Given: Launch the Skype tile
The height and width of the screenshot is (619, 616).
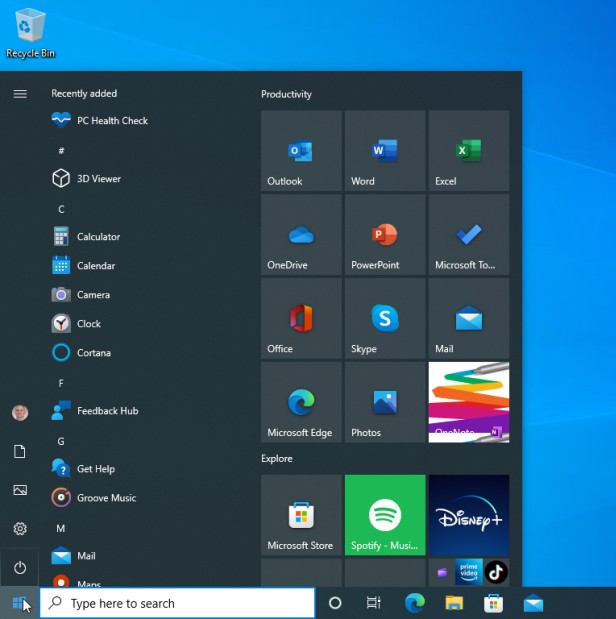Looking at the screenshot, I should [x=384, y=319].
